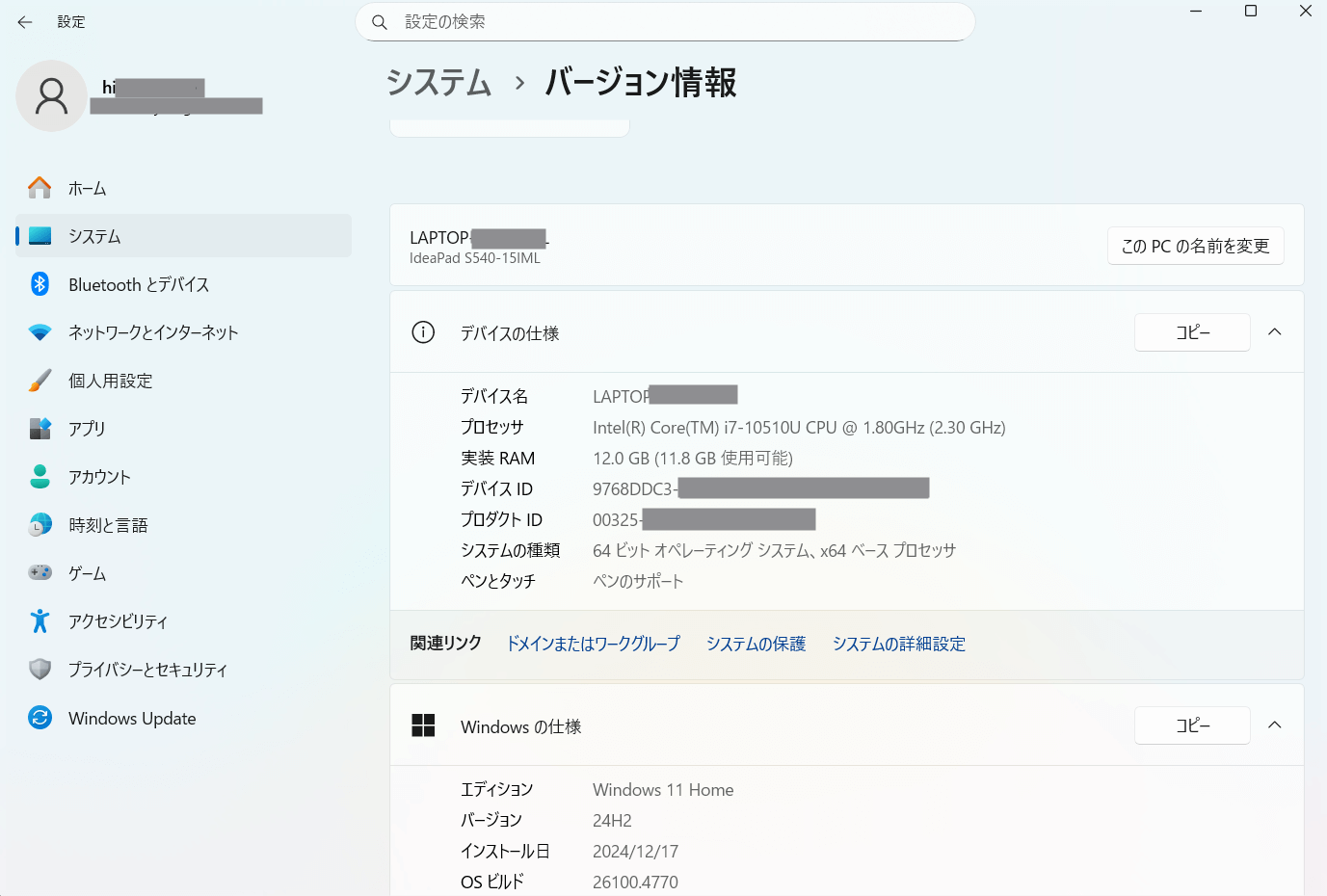Screen dimensions: 1327x896
Task: Select システム in the sidebar
Action: pos(183,236)
